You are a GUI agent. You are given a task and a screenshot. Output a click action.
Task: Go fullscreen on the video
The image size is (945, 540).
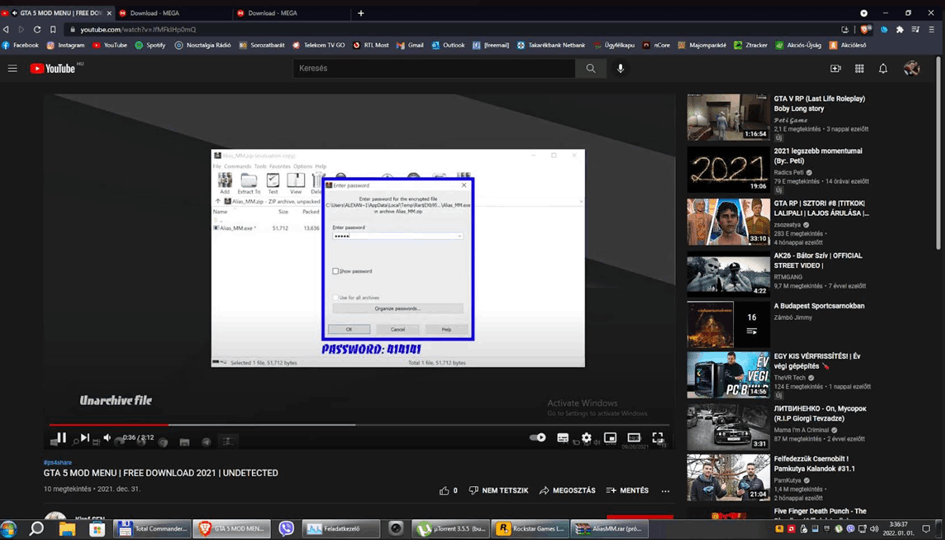(x=658, y=438)
